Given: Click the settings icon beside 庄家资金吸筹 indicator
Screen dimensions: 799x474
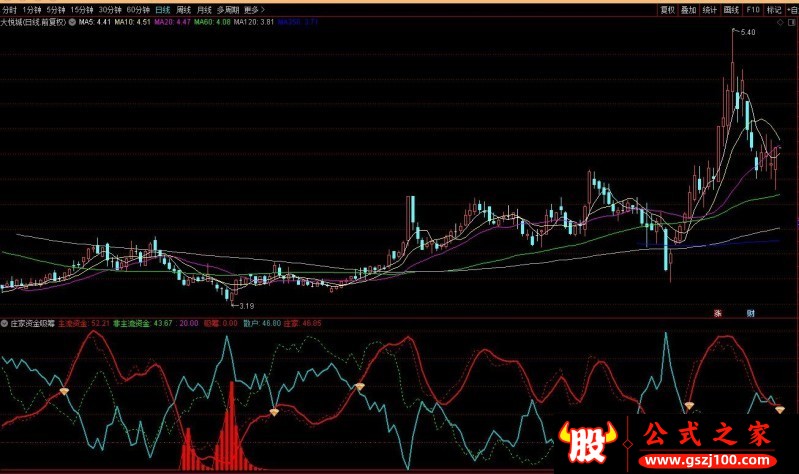Looking at the screenshot, I should 5,324.
